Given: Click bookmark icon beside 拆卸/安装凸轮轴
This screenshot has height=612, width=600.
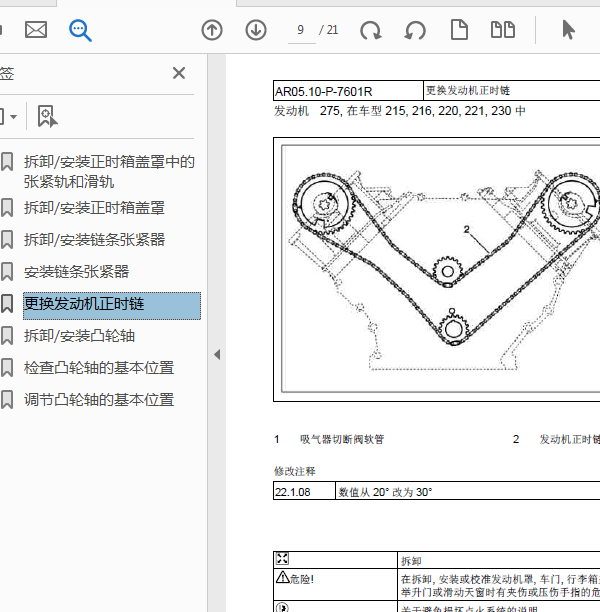Looking at the screenshot, I should (x=7, y=336).
